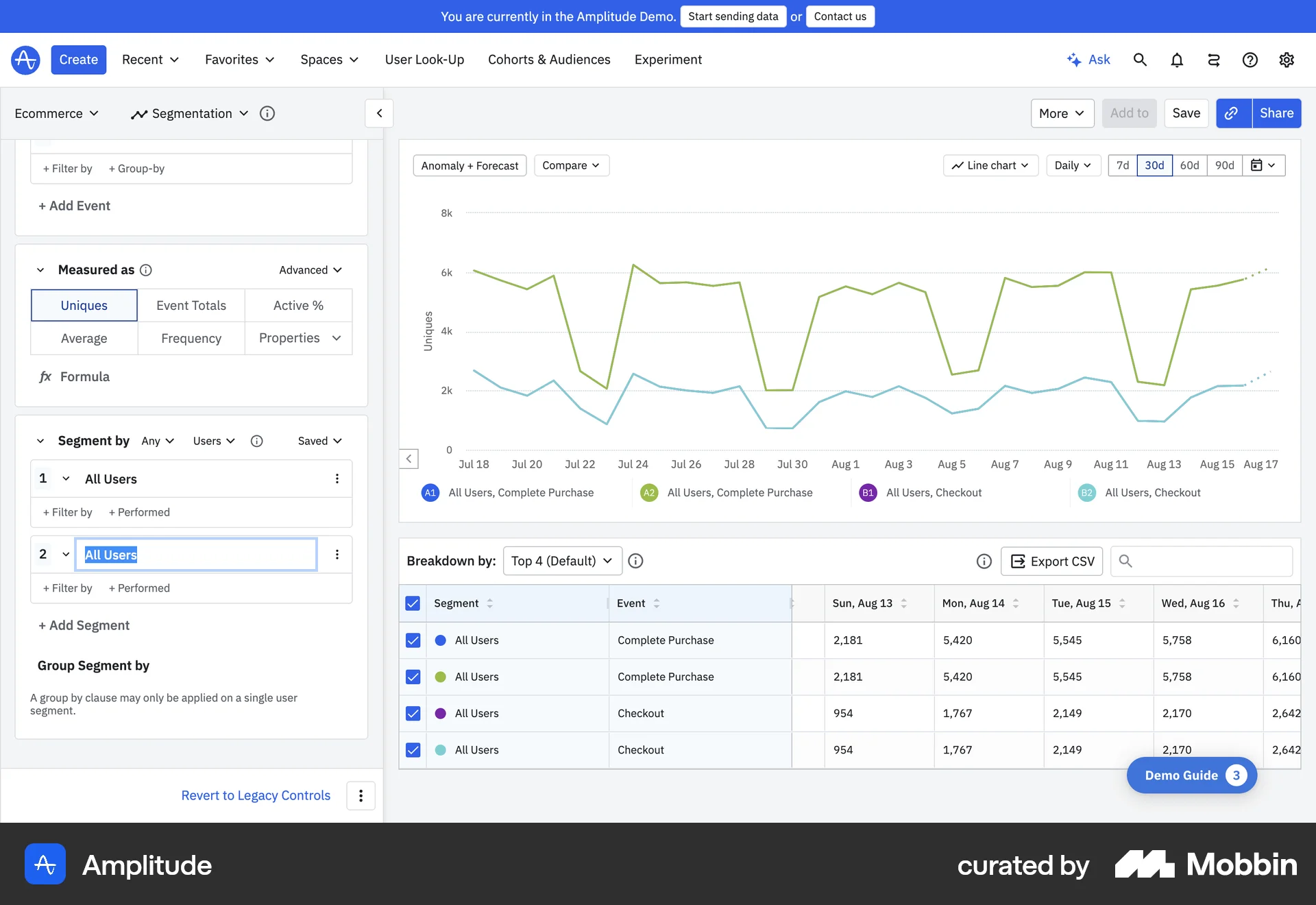
Task: Expand the Daily interval dropdown
Action: pos(1073,165)
